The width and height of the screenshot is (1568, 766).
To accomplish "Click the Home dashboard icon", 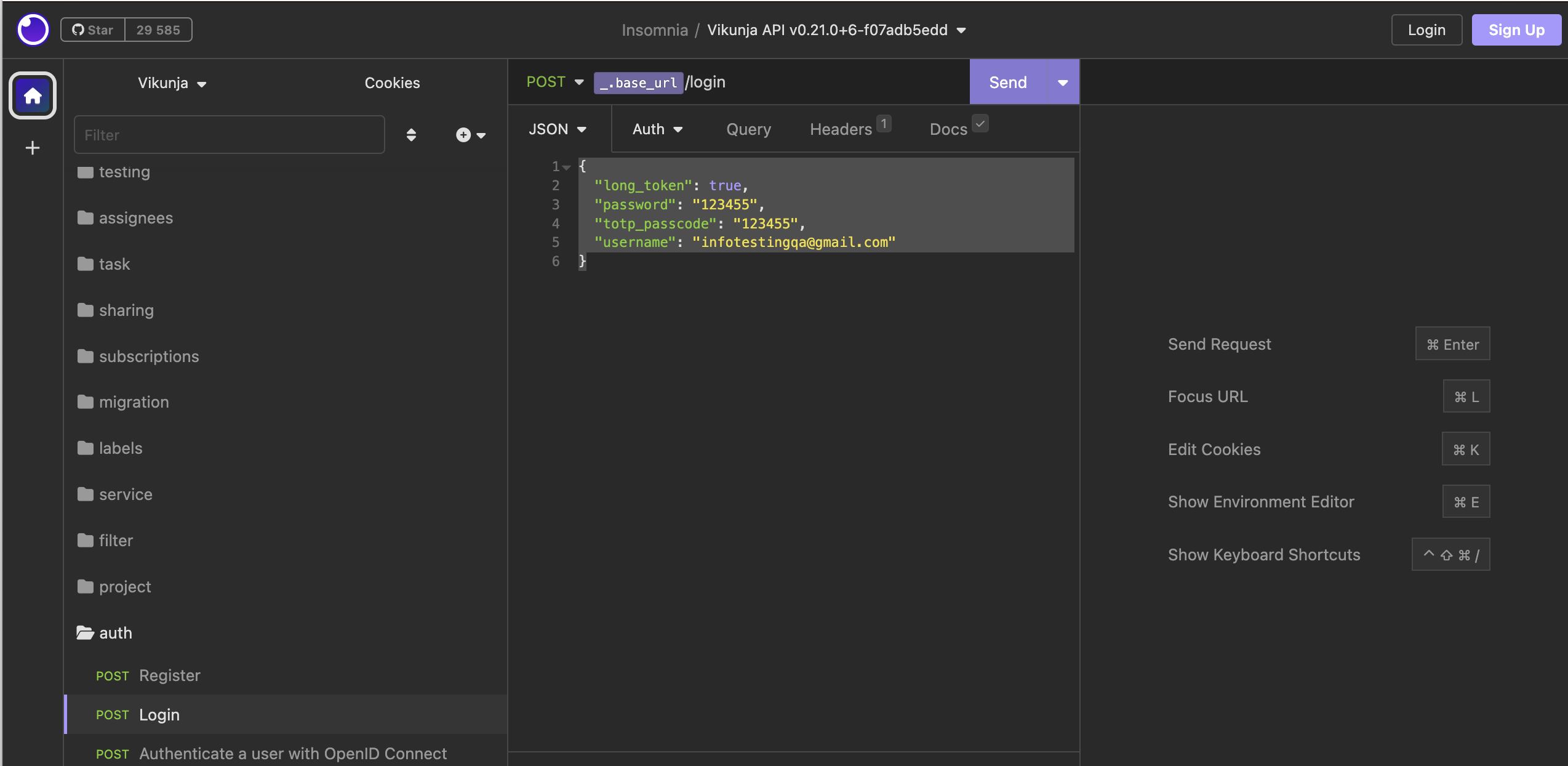I will pos(33,95).
